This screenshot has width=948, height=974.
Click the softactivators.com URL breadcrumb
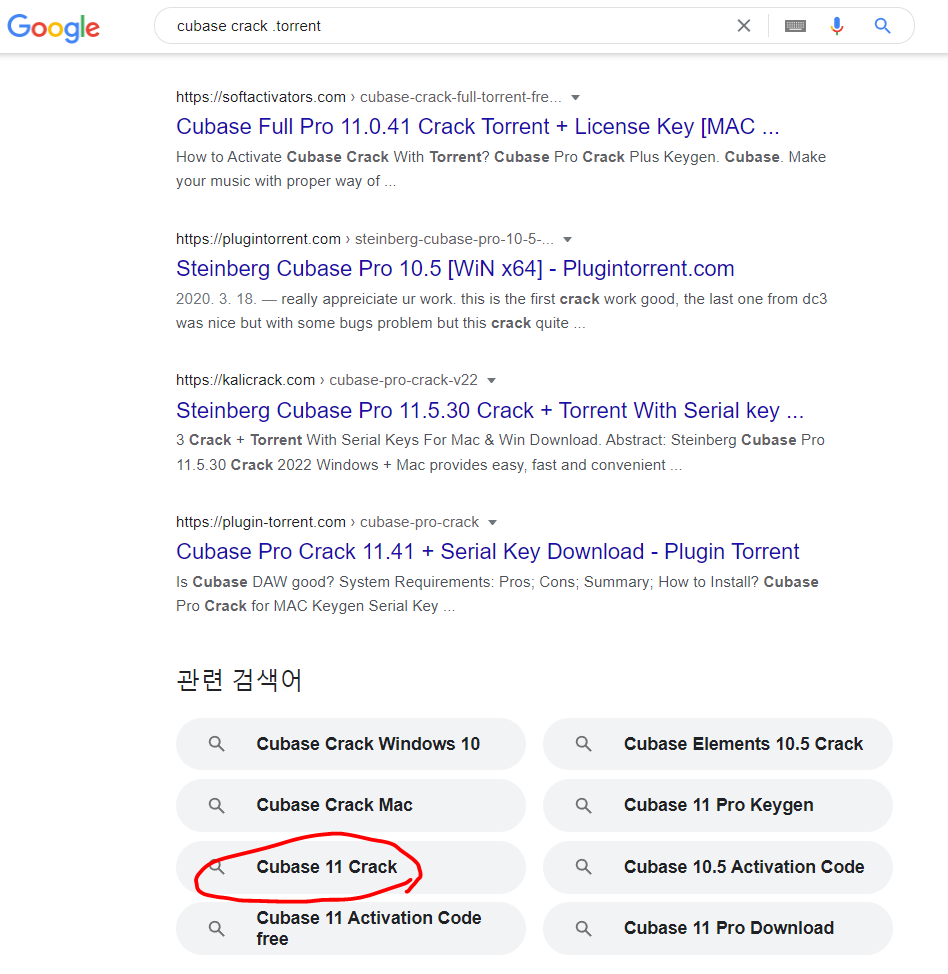point(368,98)
